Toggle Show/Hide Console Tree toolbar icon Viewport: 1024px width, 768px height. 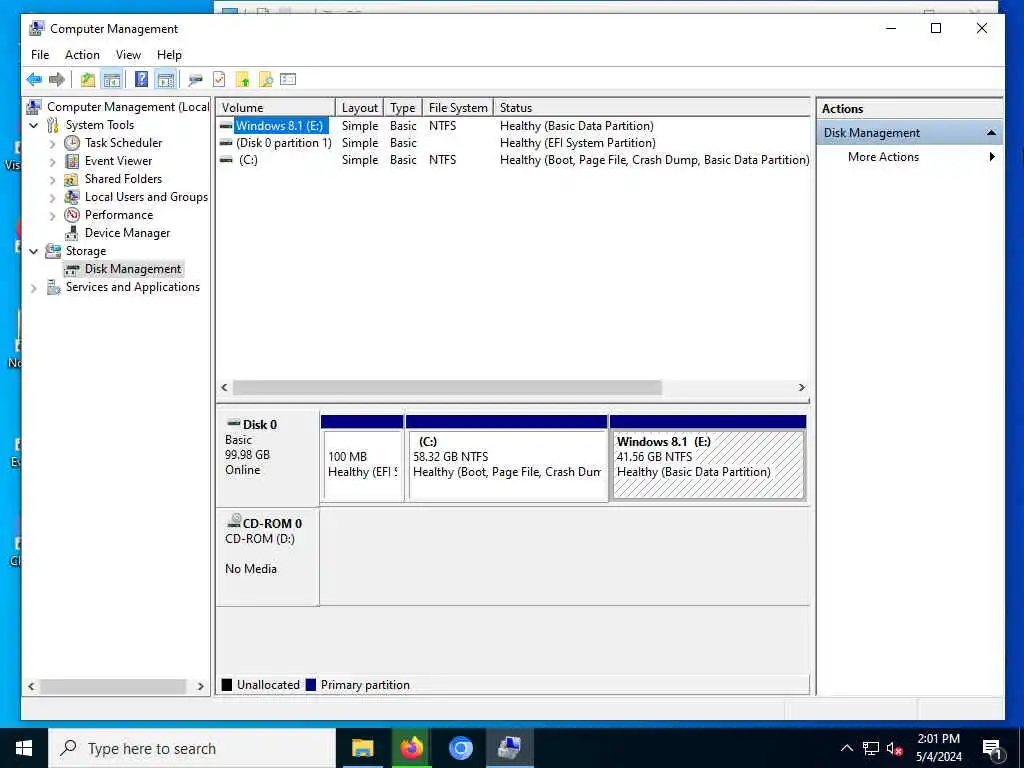tap(112, 80)
